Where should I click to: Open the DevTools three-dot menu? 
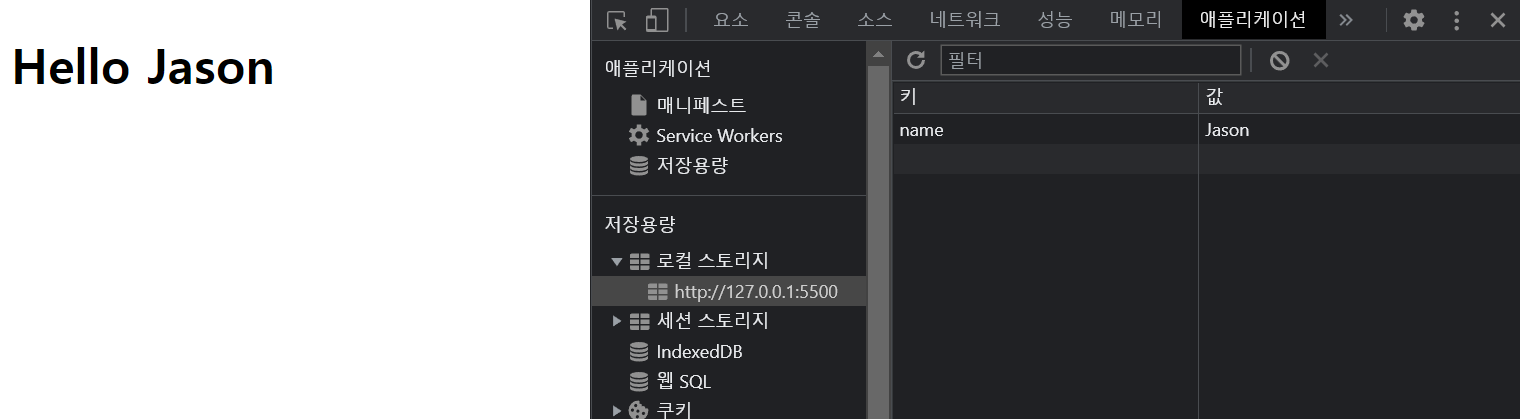pyautogui.click(x=1456, y=20)
